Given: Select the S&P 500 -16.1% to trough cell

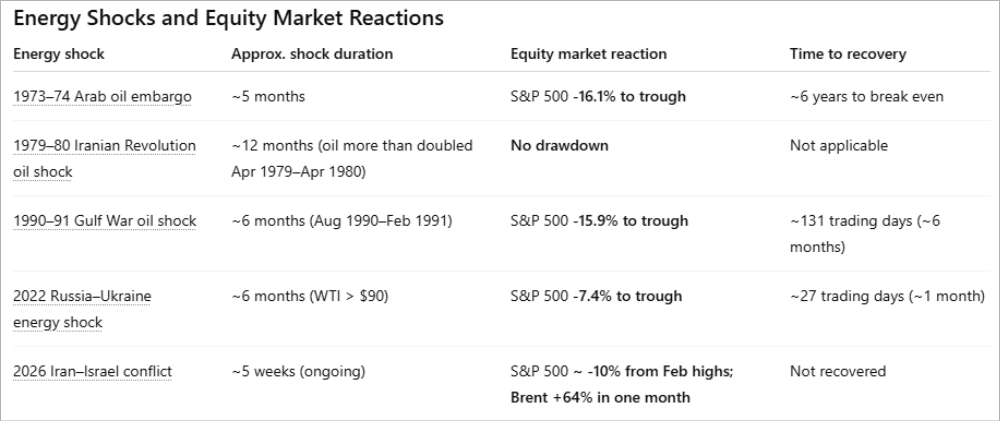Looking at the screenshot, I should (x=598, y=96).
